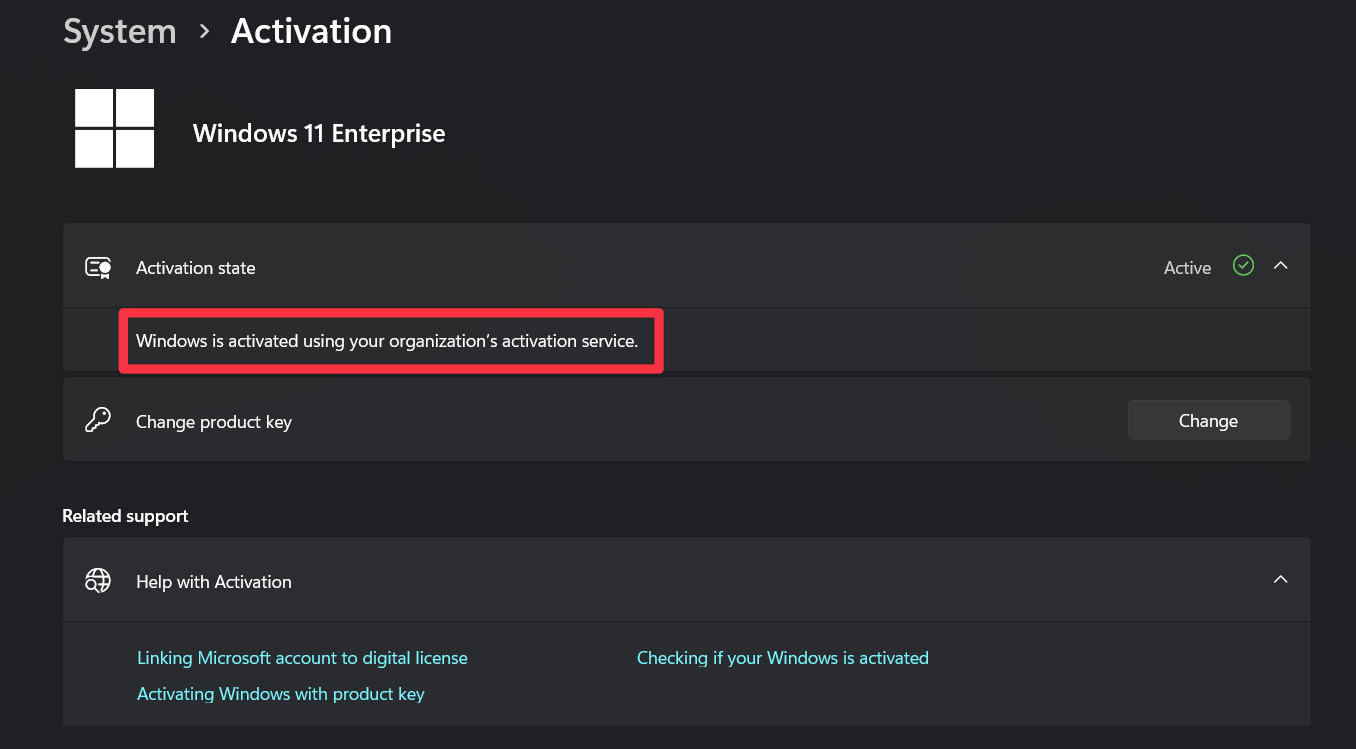This screenshot has width=1356, height=749.
Task: Click the Related support heading
Action: click(x=125, y=516)
